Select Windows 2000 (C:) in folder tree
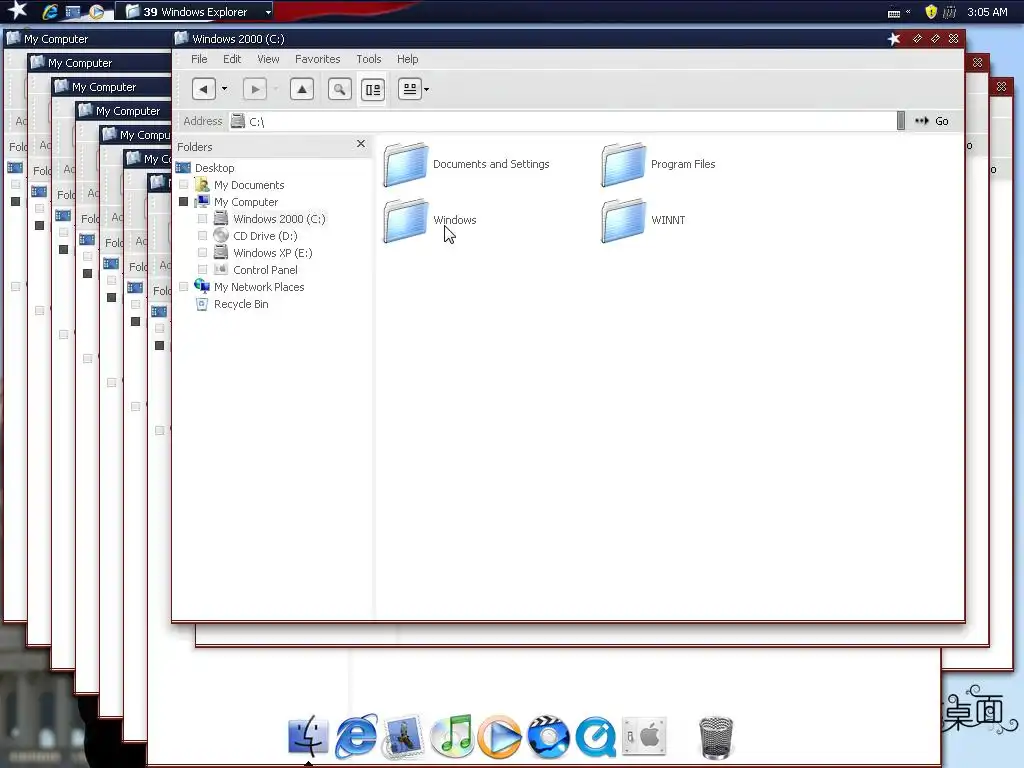 tap(279, 219)
